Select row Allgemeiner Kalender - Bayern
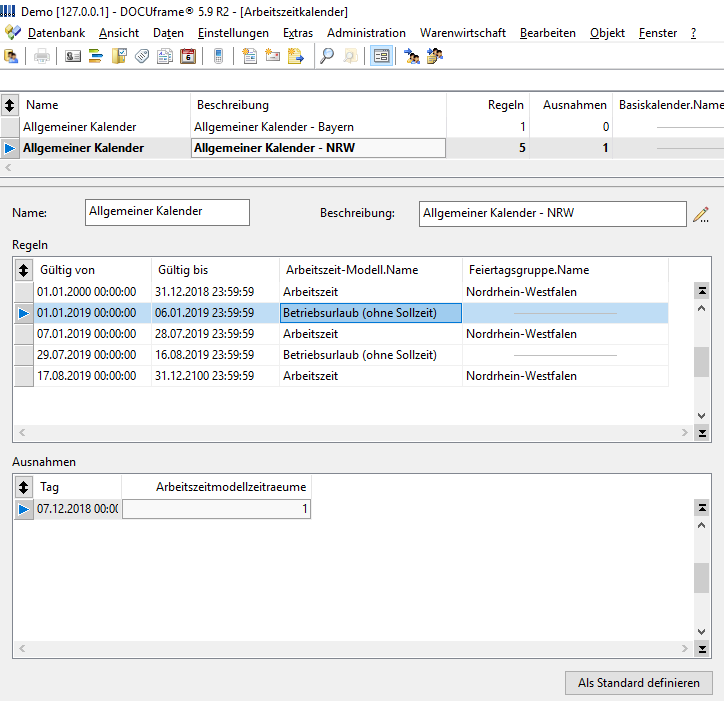Image resolution: width=724 pixels, height=701 pixels. pos(362,127)
